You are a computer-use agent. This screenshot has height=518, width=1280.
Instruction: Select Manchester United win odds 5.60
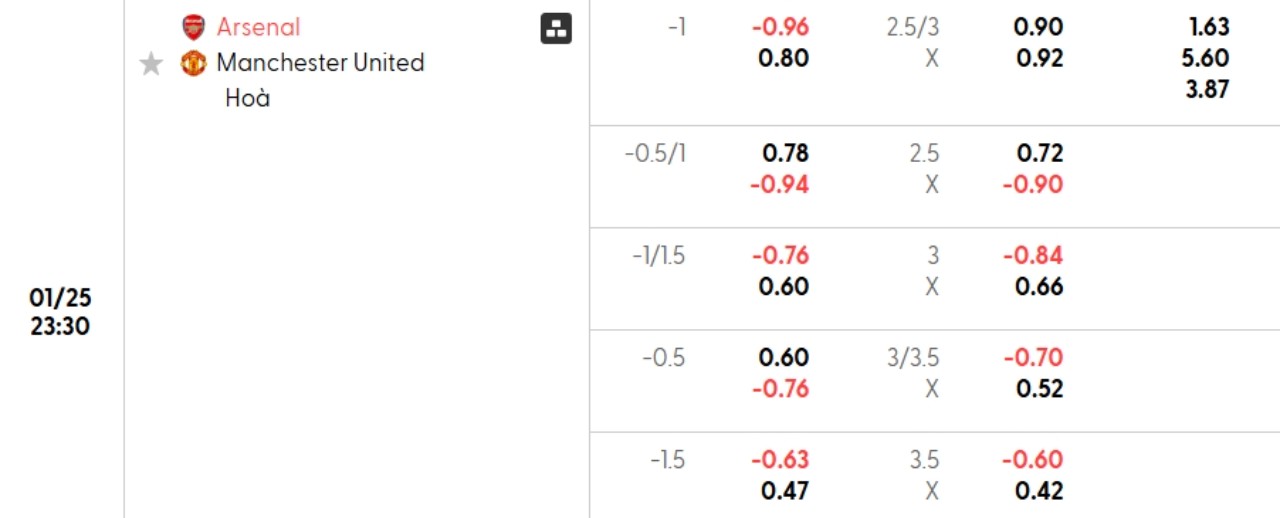[1205, 58]
